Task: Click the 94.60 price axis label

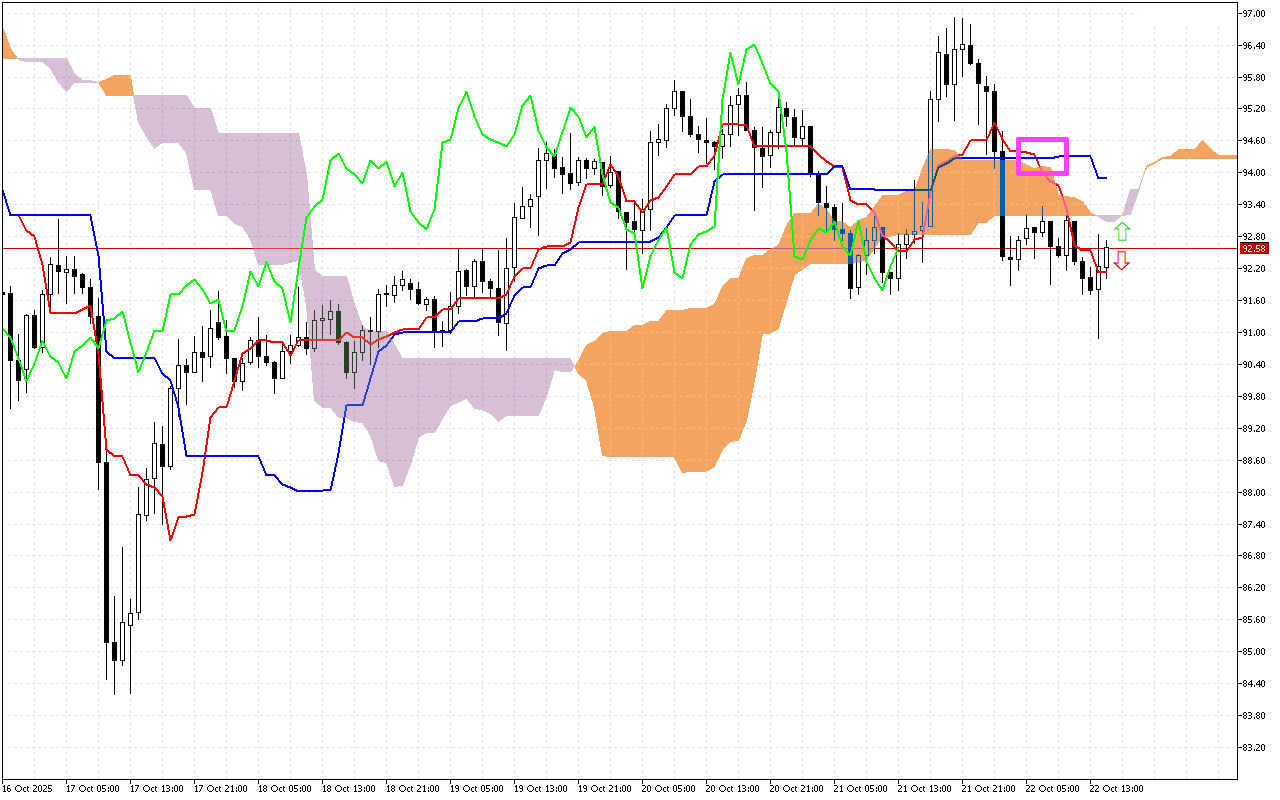Action: [x=1253, y=141]
